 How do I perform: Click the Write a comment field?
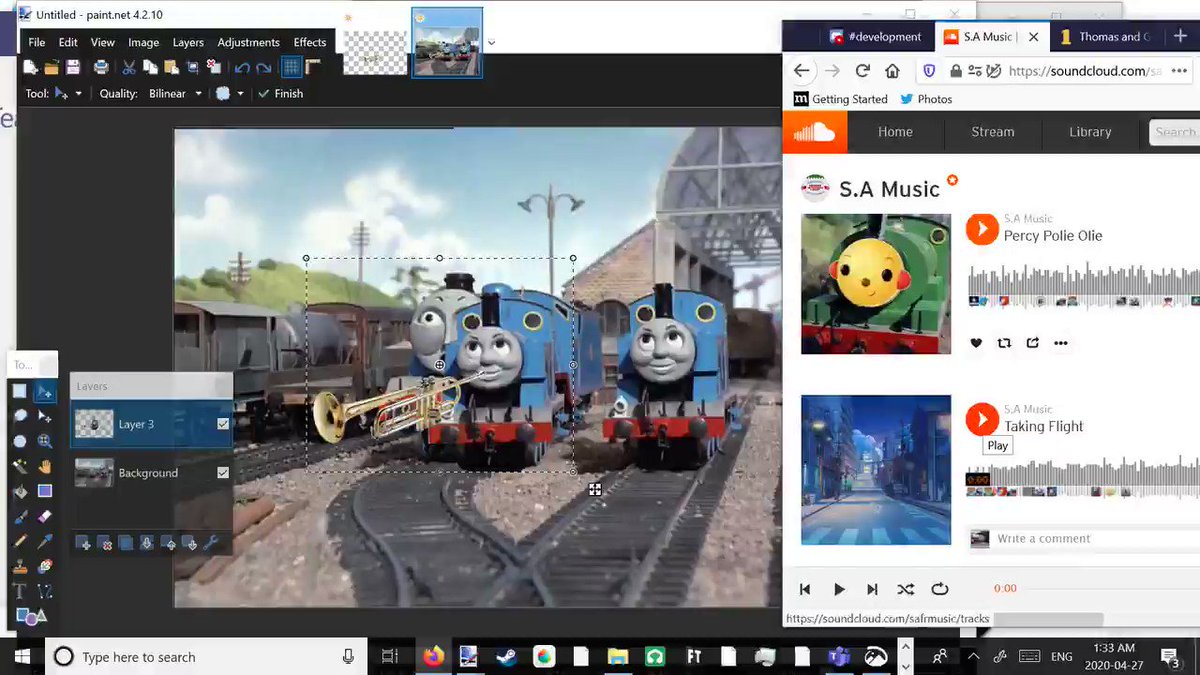point(1097,538)
